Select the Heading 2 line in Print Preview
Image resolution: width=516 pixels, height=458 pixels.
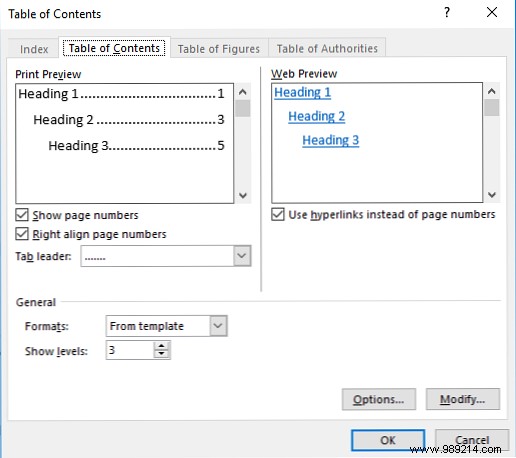click(x=129, y=120)
